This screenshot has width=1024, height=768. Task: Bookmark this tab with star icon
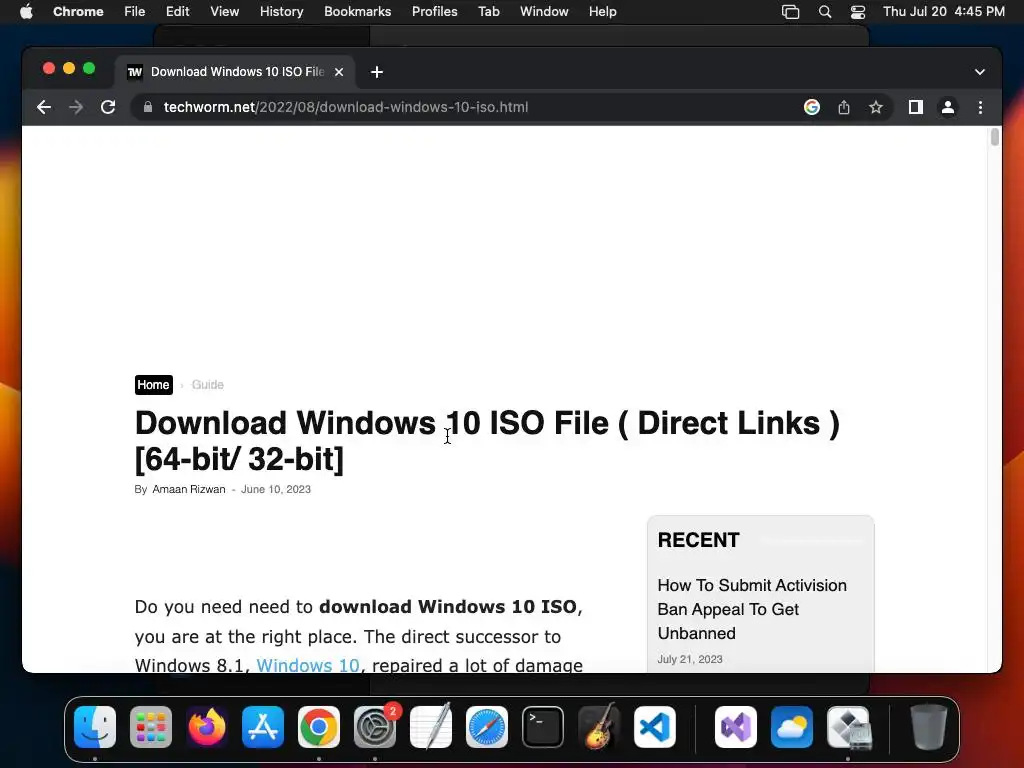(876, 107)
